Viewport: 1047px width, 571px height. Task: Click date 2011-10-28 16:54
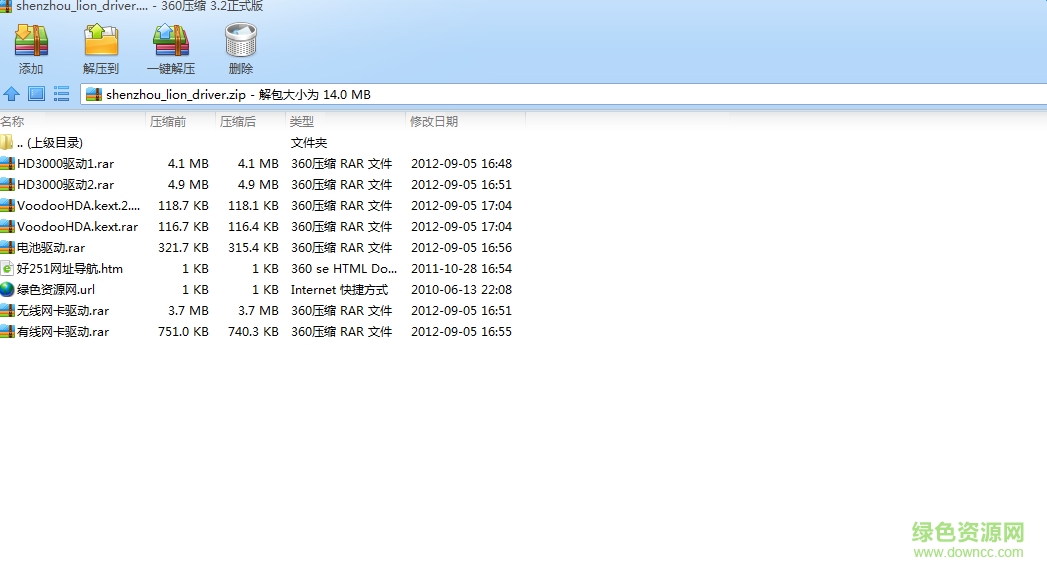[x=461, y=268]
